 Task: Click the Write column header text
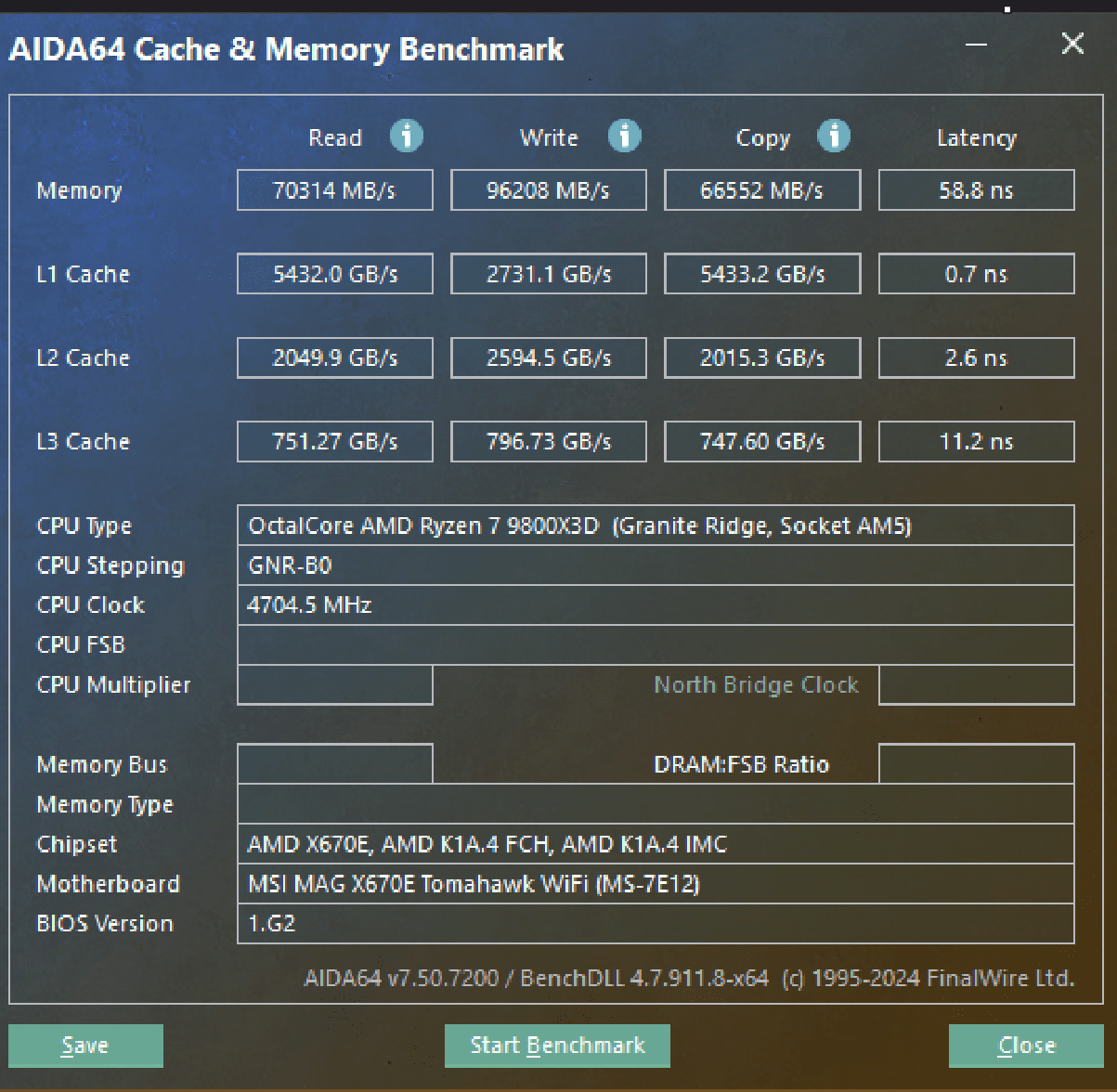point(549,137)
